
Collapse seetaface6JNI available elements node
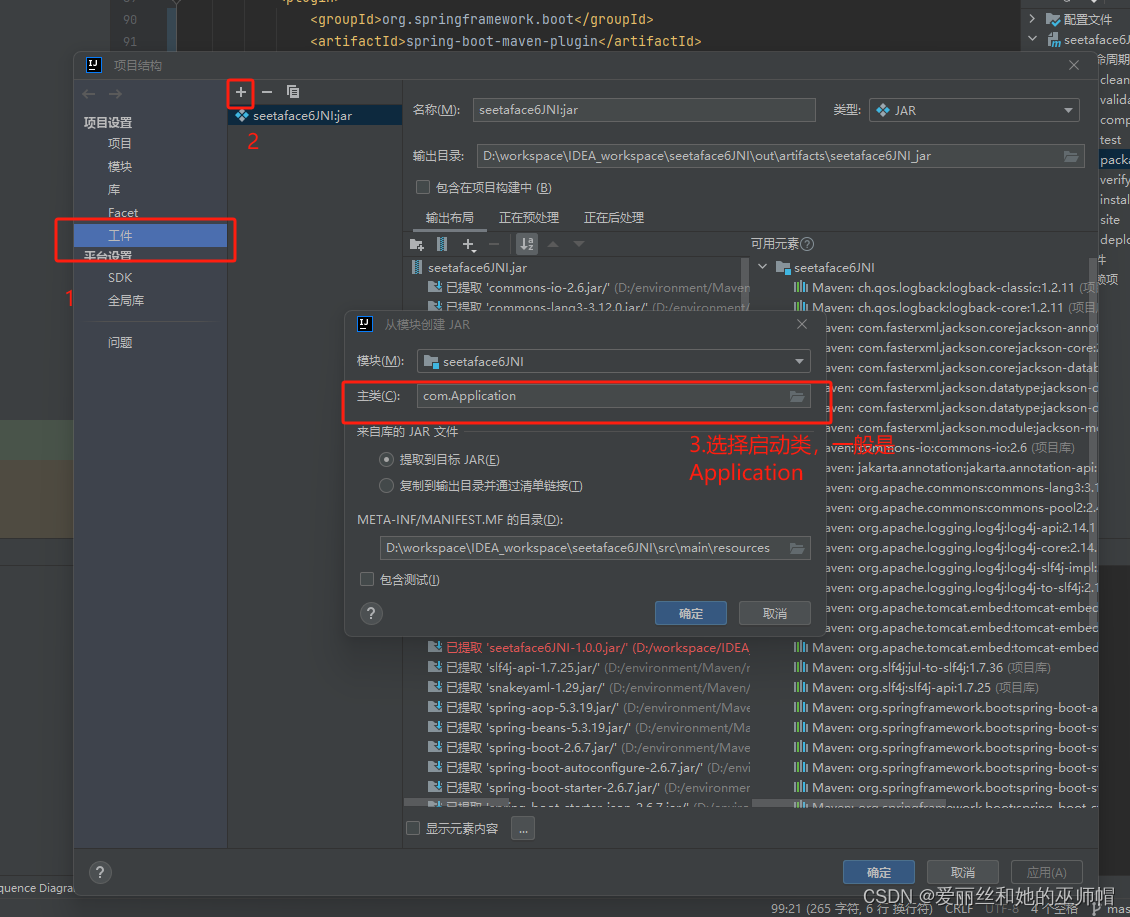click(x=762, y=267)
